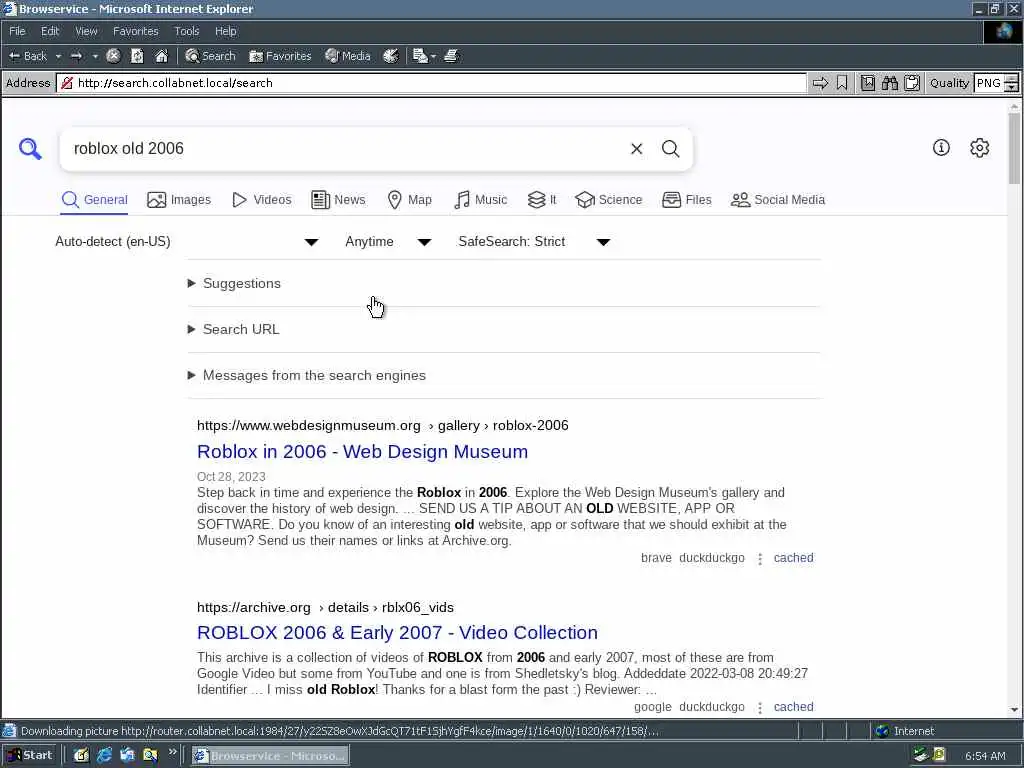Switch to the Files tab
Screen dimensions: 1024x768
click(x=686, y=200)
